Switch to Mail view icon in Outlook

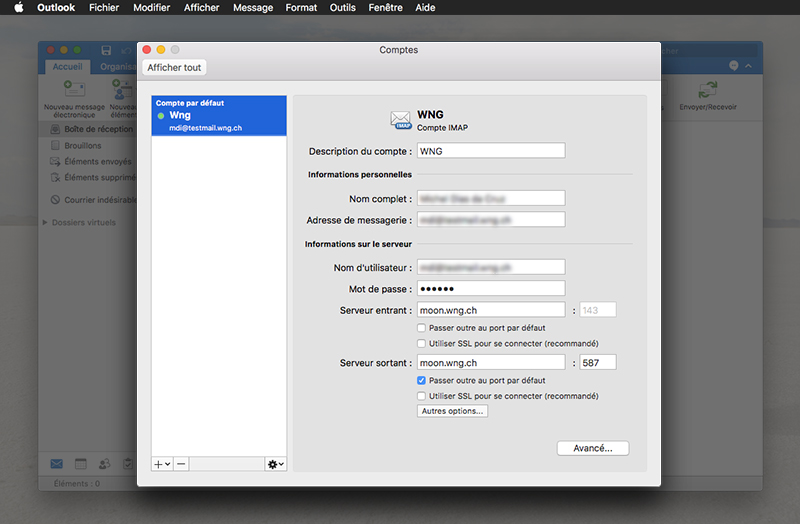point(57,464)
